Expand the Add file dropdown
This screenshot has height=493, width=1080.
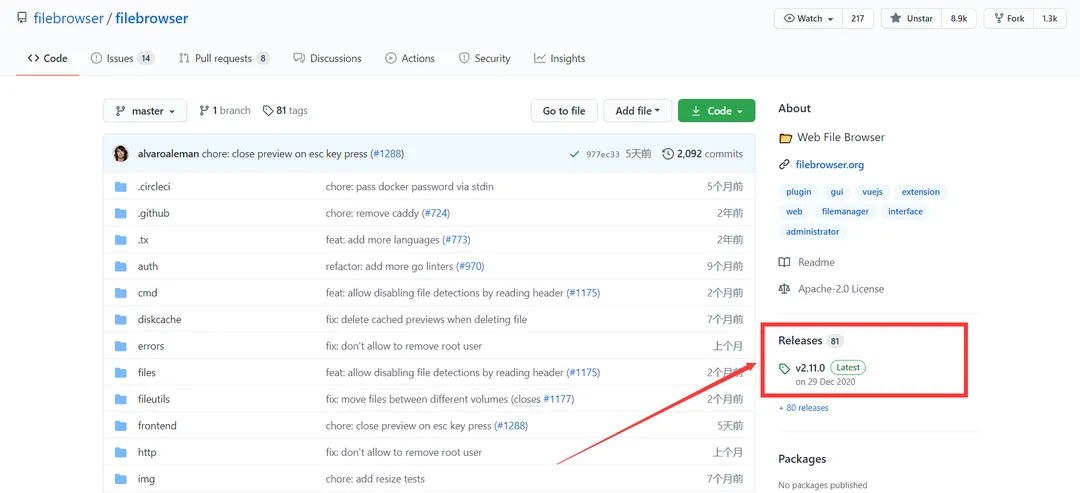point(638,111)
